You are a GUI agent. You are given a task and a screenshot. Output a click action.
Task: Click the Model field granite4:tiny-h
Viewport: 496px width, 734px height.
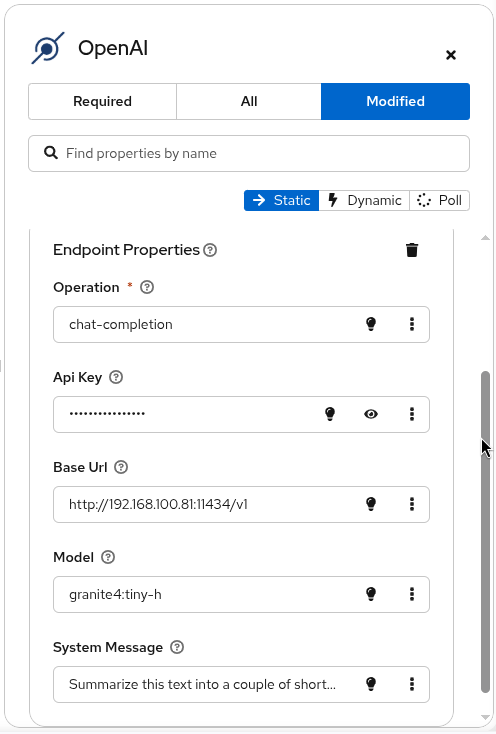241,595
